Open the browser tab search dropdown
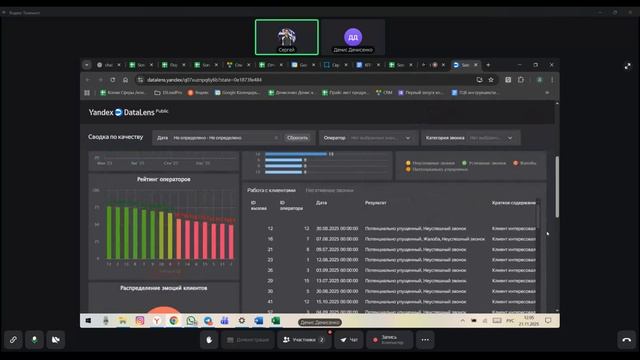Screen dimensions: 640x360 [x=87, y=65]
